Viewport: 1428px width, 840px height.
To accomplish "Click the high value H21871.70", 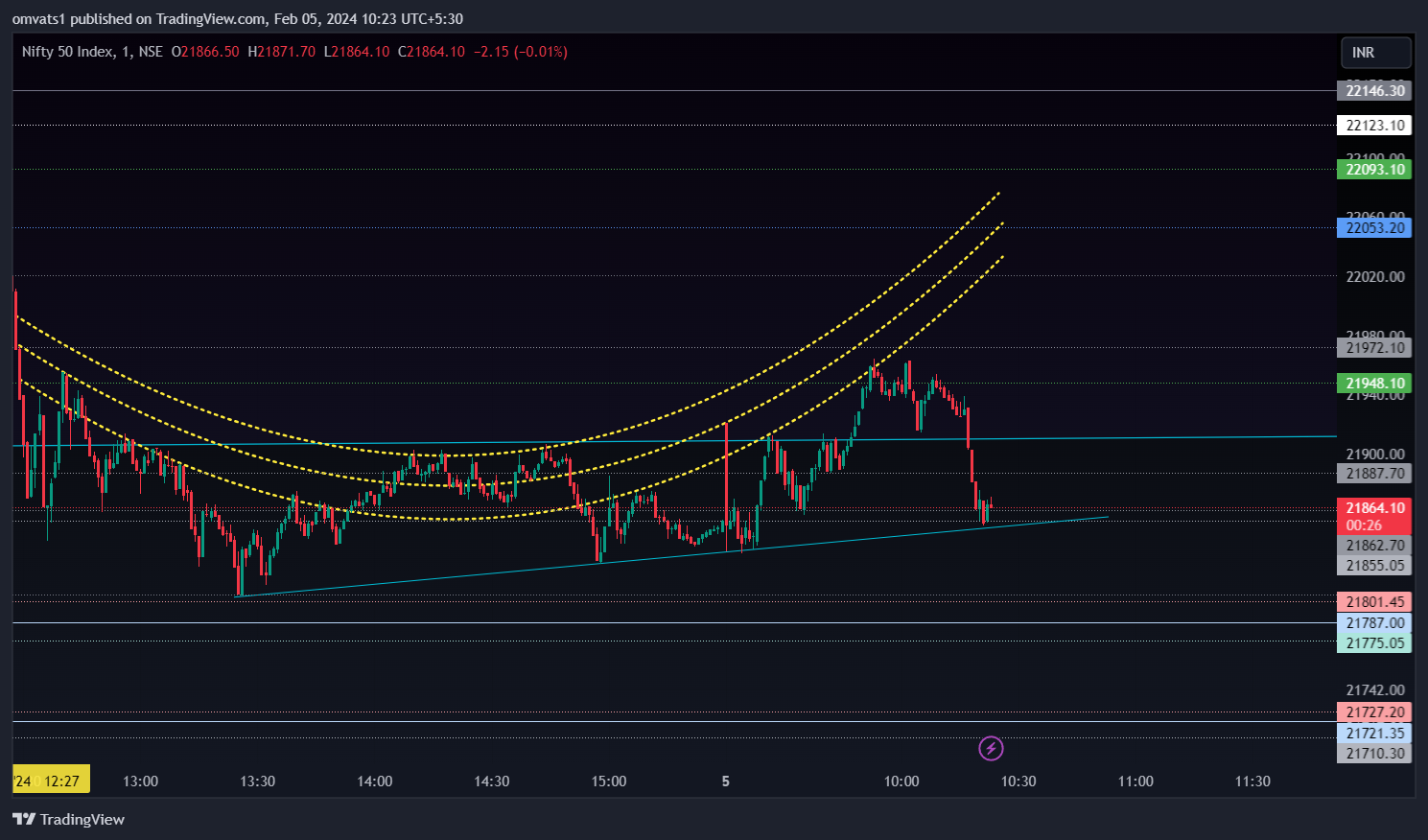I will pos(281,52).
